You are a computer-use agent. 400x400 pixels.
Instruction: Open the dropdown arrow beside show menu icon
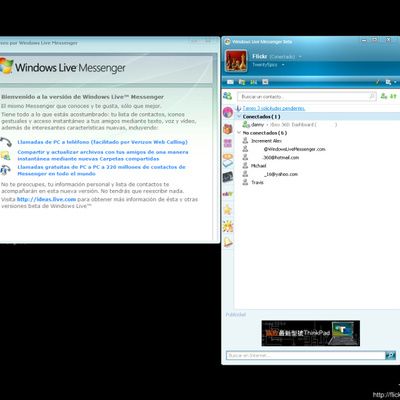coord(395,82)
